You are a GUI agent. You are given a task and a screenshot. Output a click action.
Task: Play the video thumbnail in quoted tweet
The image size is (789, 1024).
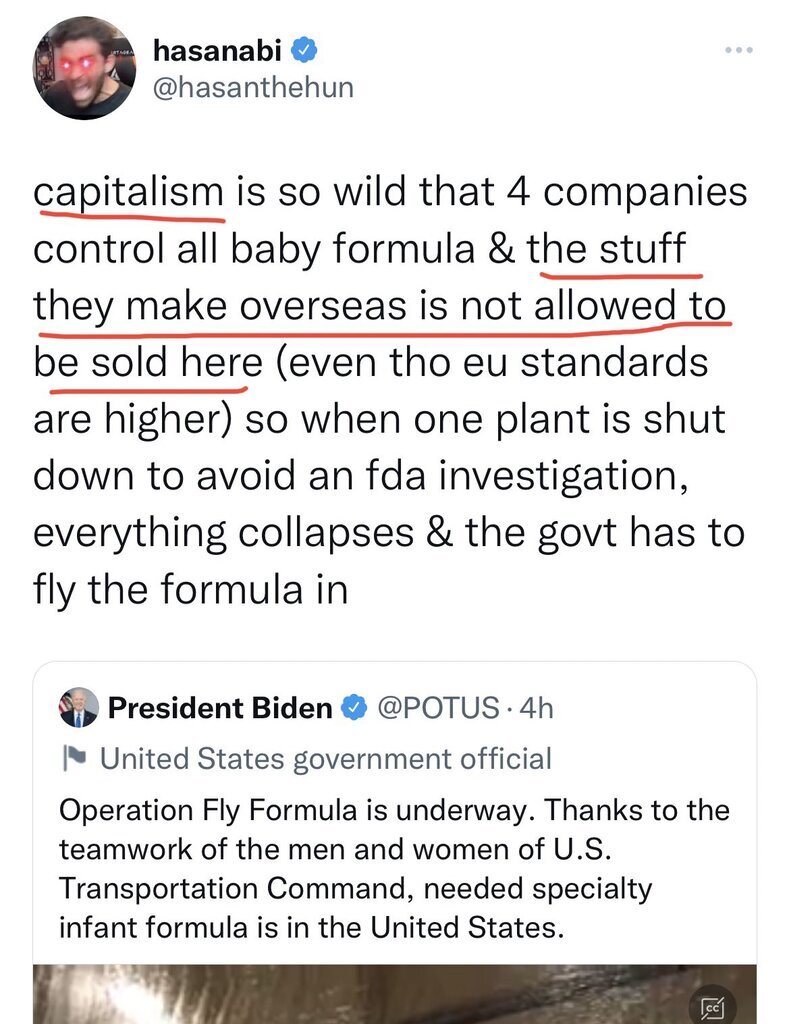click(x=394, y=994)
